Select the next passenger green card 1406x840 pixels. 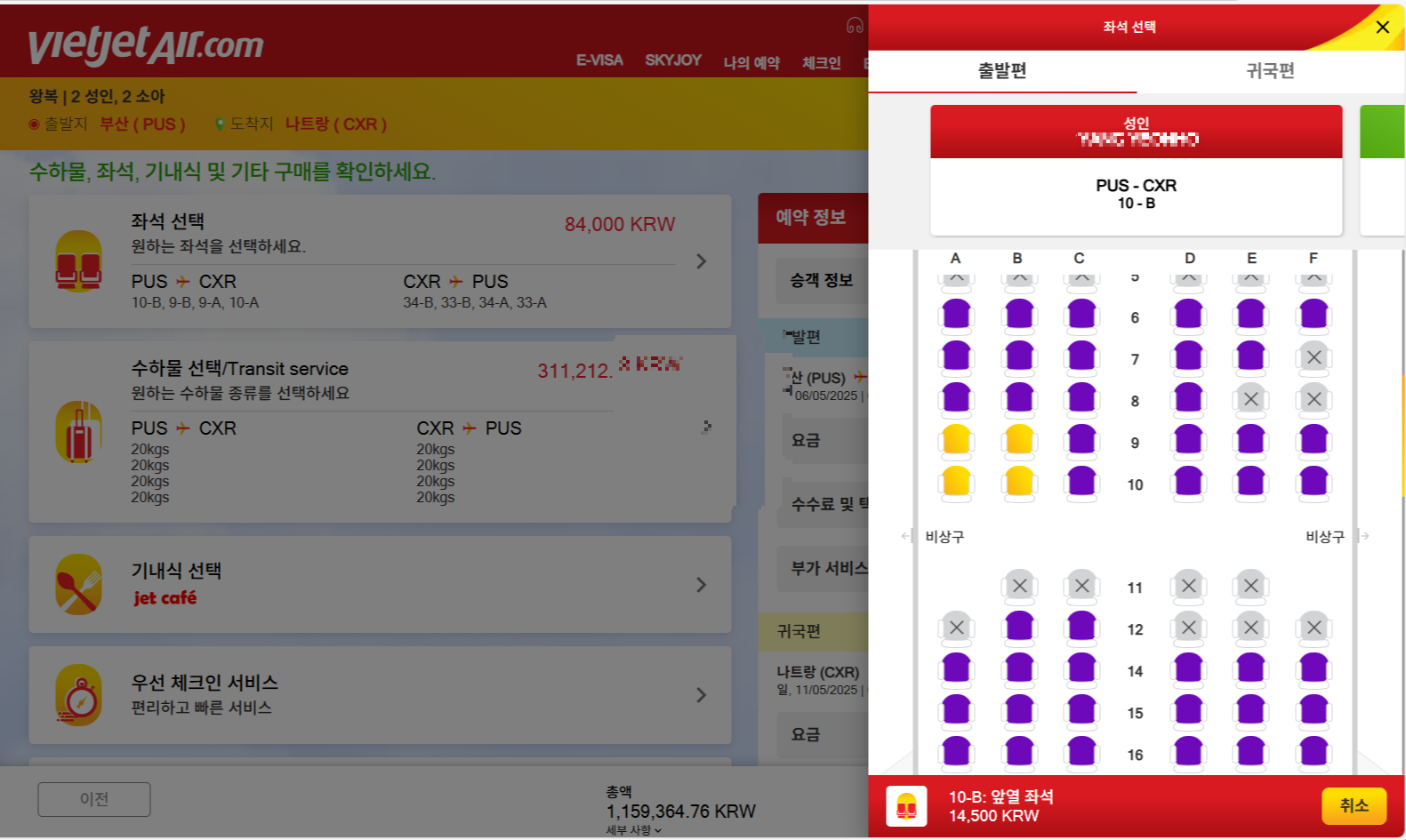click(1382, 171)
